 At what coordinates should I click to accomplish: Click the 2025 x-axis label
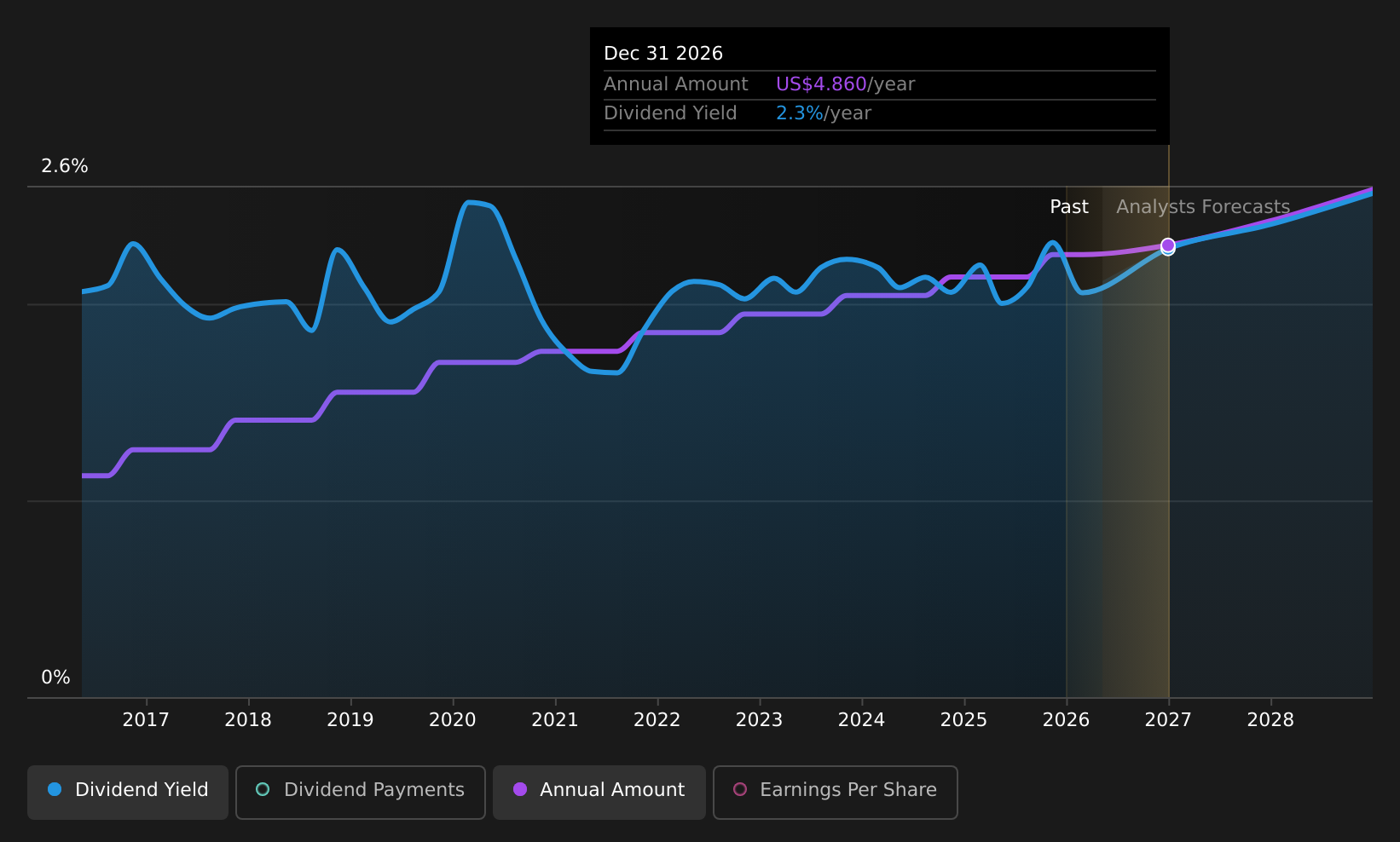tap(964, 720)
